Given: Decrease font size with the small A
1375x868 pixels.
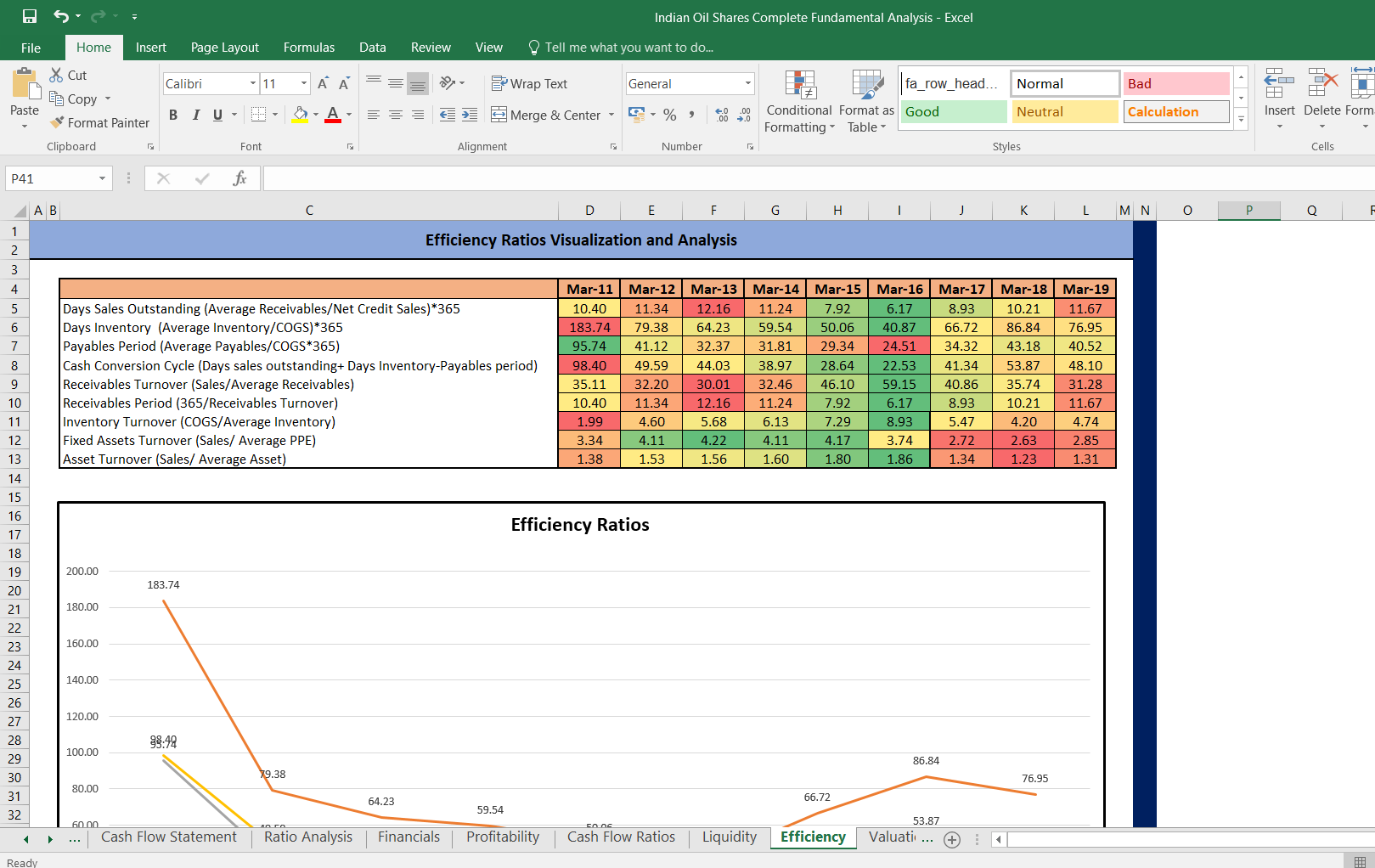Looking at the screenshot, I should click(x=344, y=83).
